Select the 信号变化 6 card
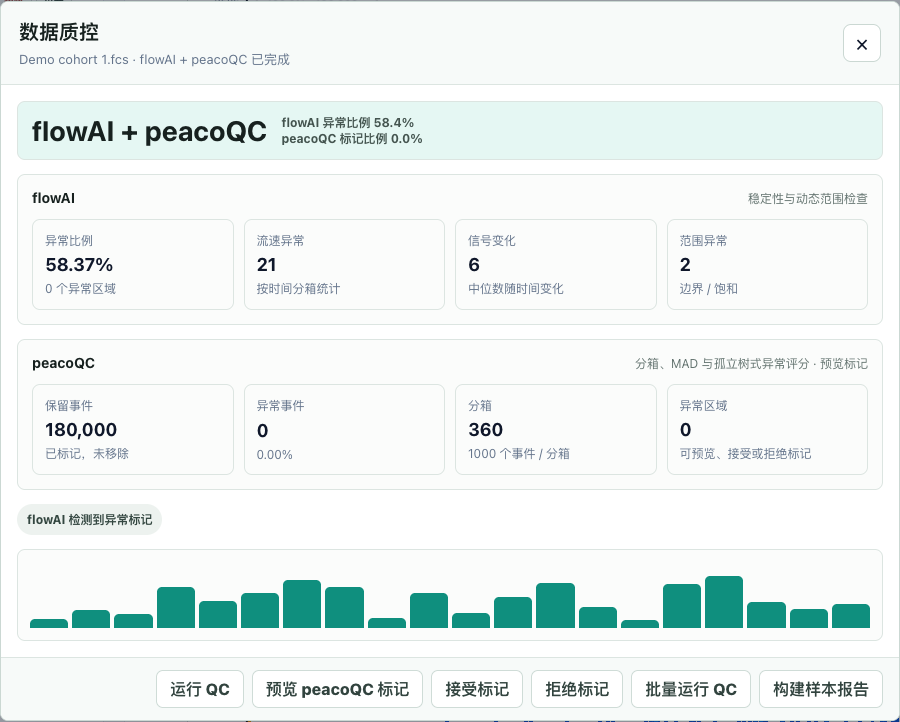Screen dimensions: 900x722 point(556,265)
